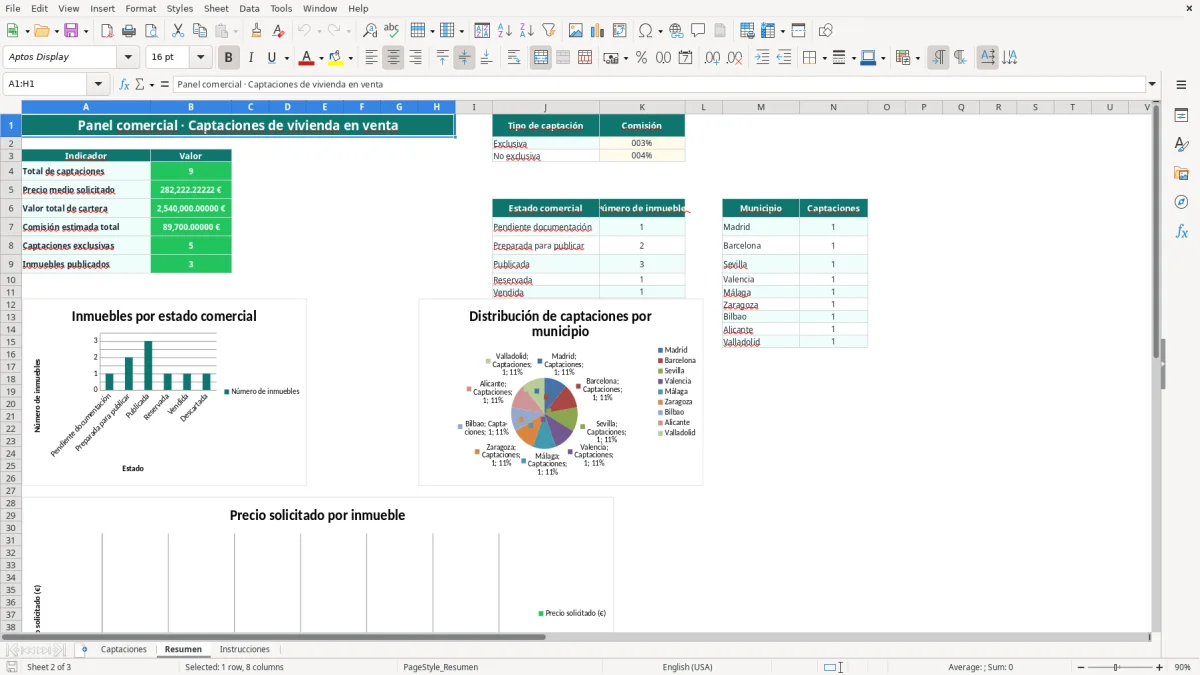Insert an image
This screenshot has height=675, width=1200.
(x=576, y=31)
